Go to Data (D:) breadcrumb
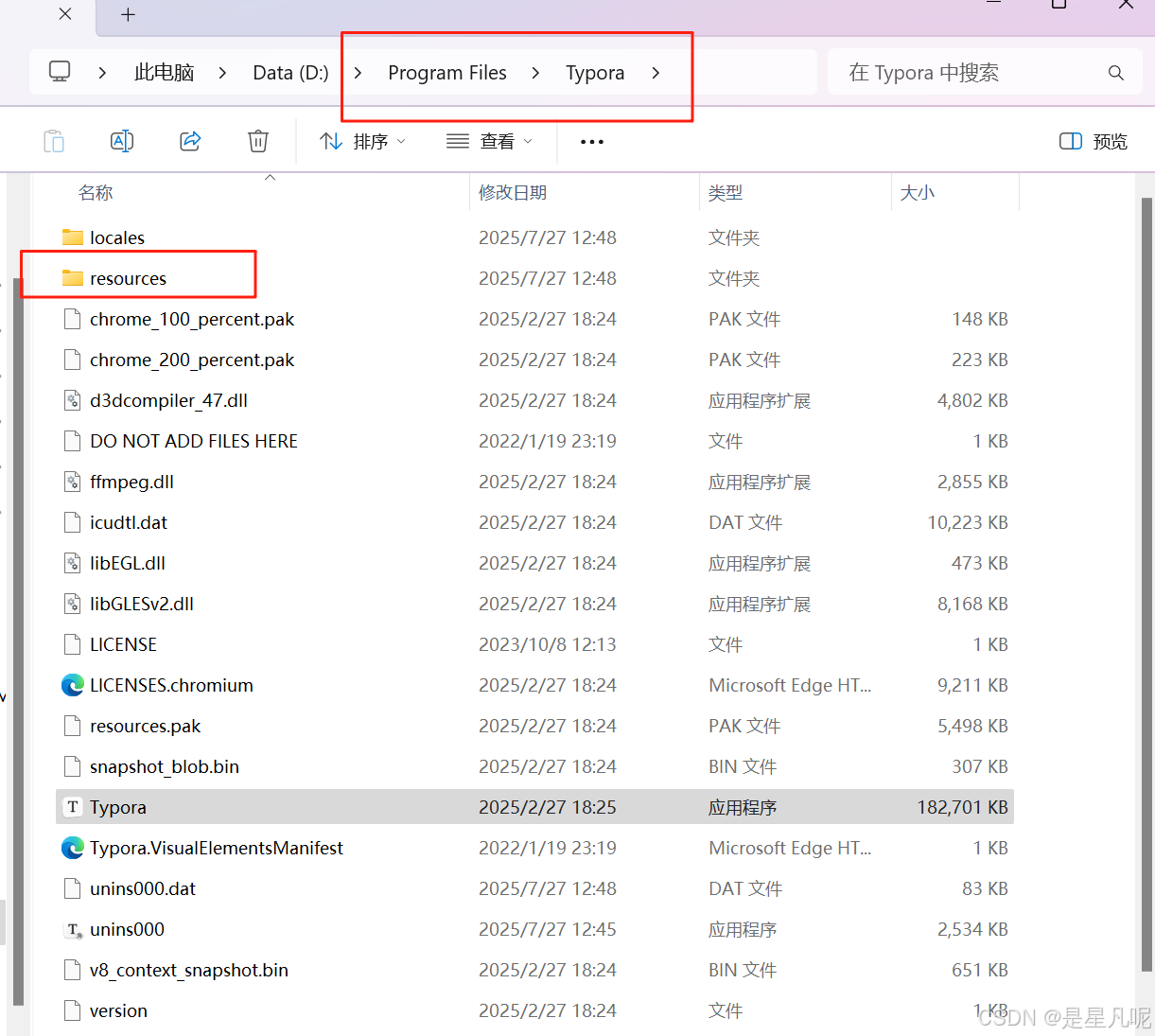This screenshot has width=1155, height=1036. [x=290, y=73]
